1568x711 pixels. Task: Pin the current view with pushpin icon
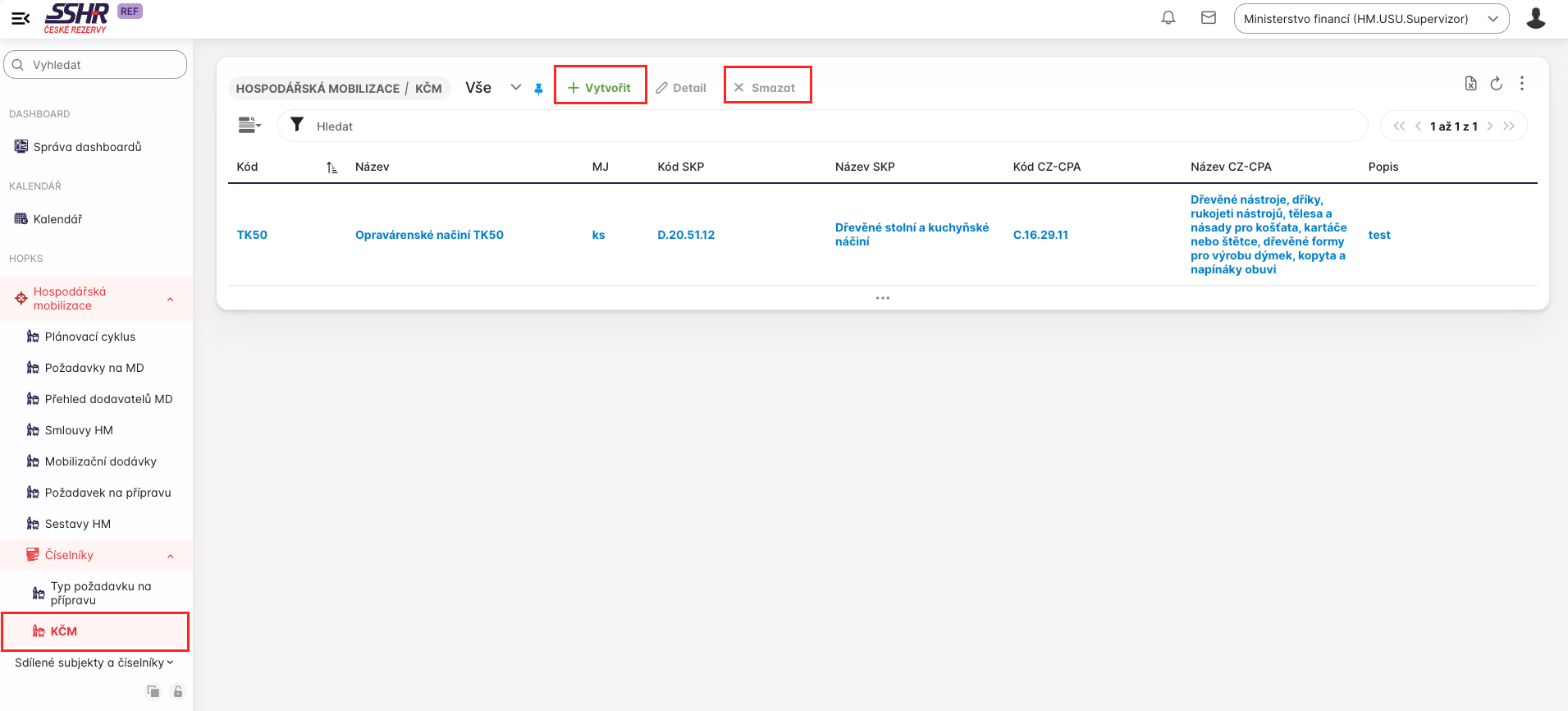(x=538, y=89)
